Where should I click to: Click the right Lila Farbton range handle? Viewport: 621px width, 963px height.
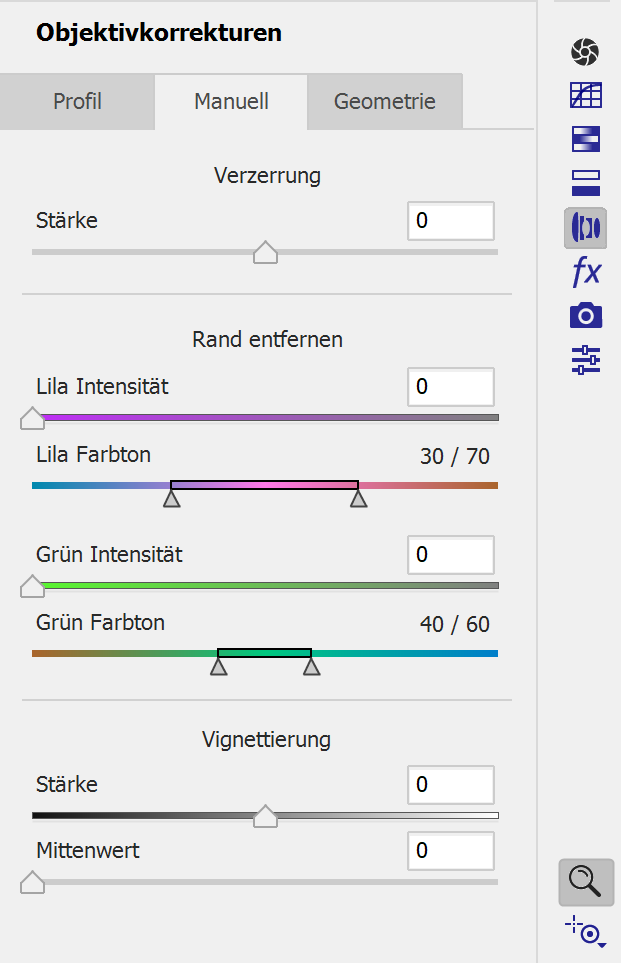coord(359,498)
